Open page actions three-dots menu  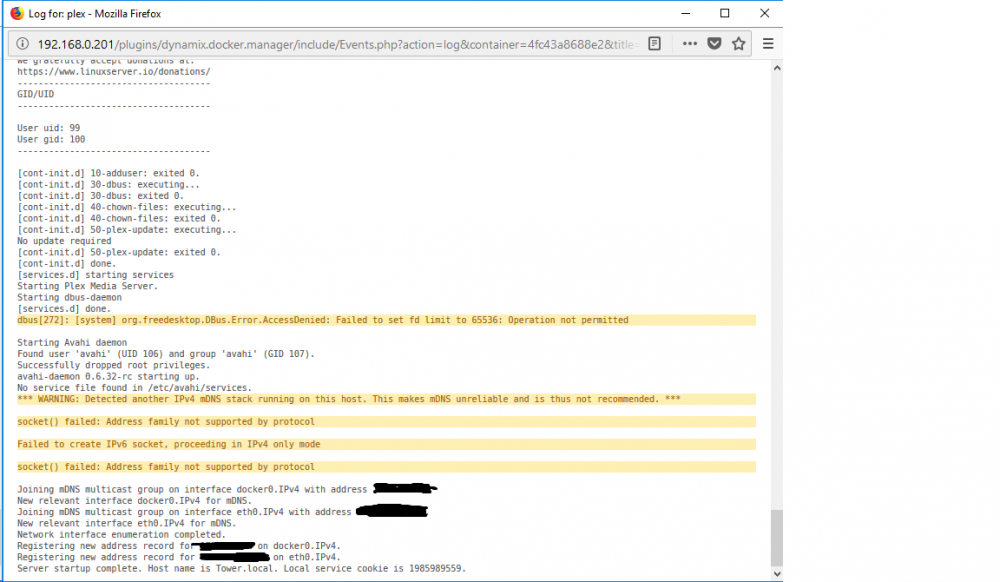coord(689,44)
